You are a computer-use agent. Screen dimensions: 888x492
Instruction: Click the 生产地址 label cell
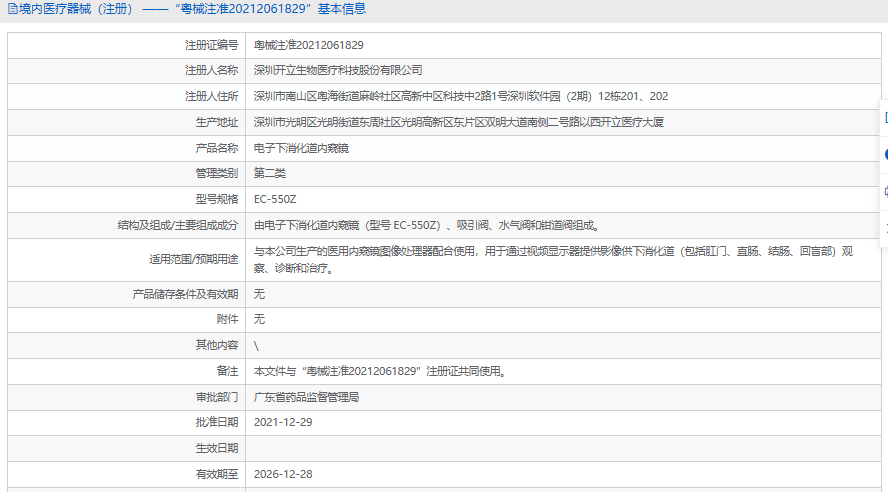pyautogui.click(x=126, y=122)
